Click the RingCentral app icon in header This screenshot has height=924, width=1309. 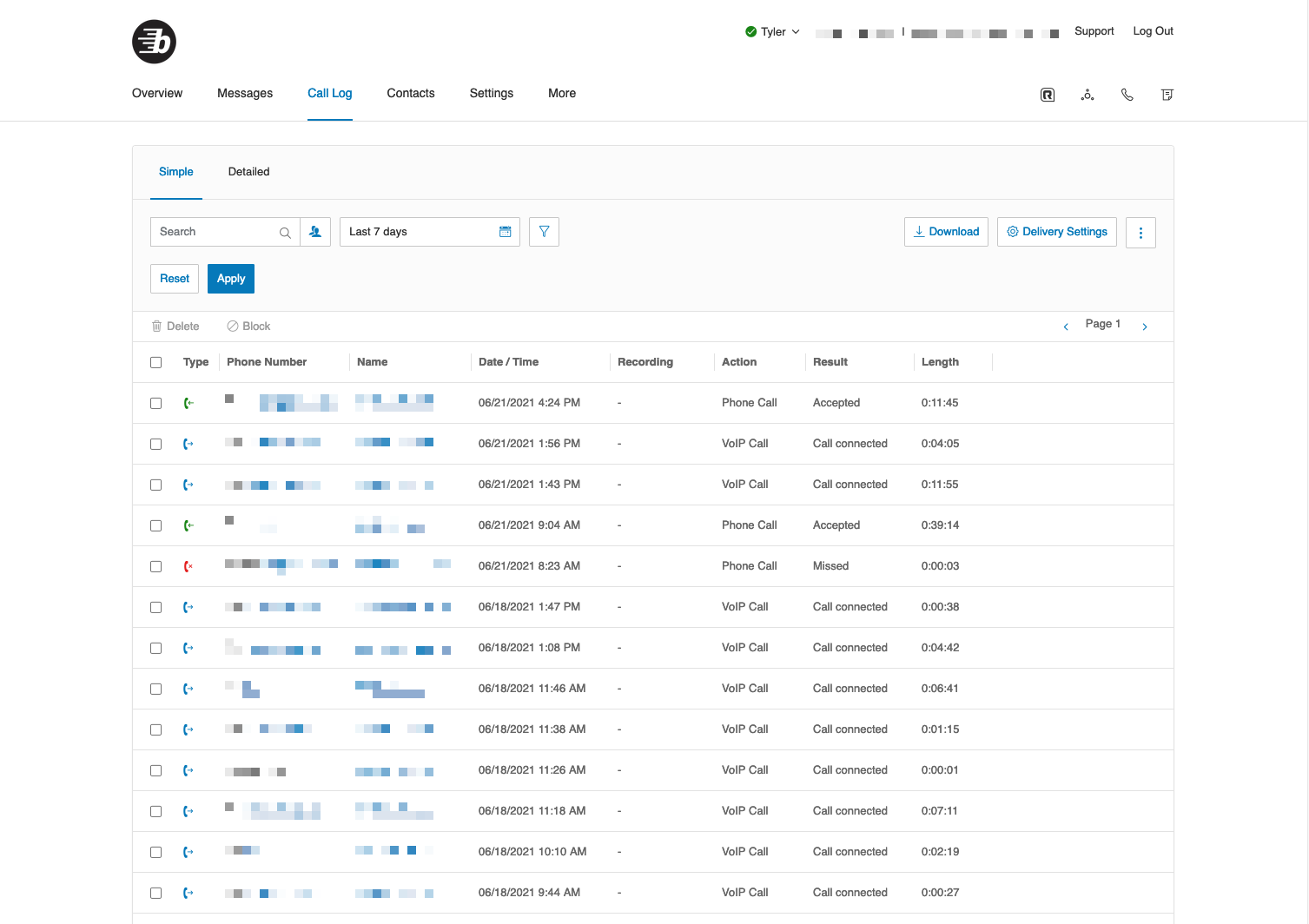pyautogui.click(x=1048, y=95)
